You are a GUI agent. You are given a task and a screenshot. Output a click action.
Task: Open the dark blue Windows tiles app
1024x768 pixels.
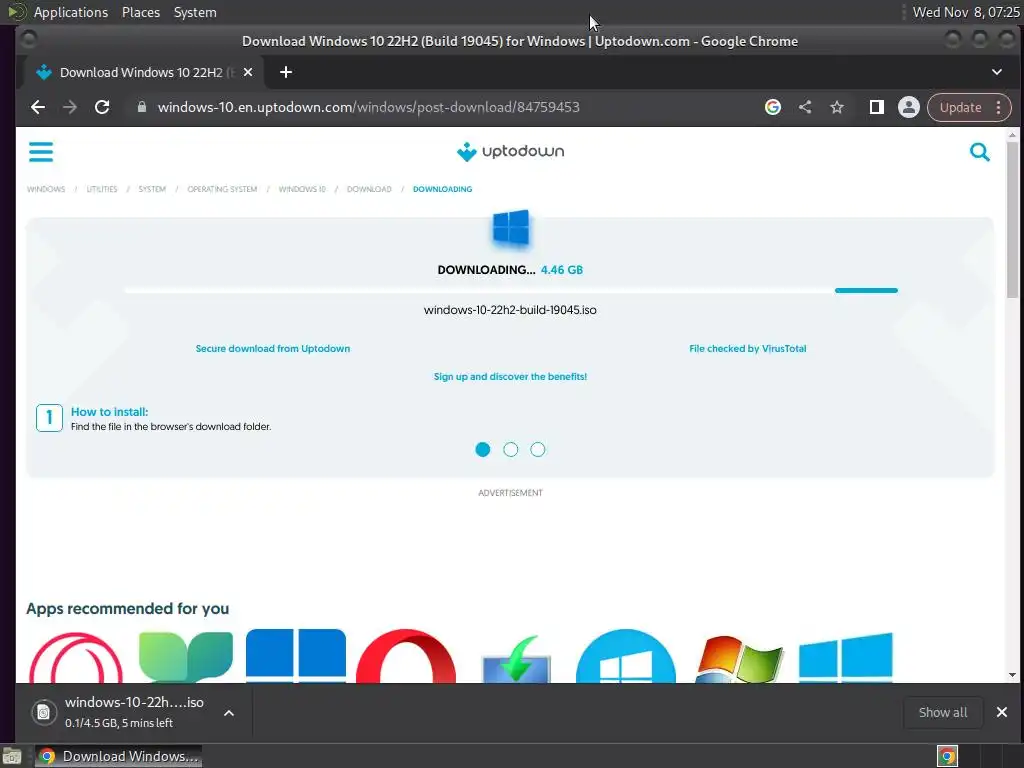pos(296,656)
